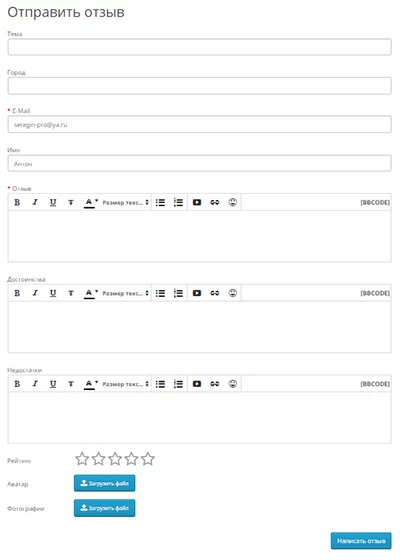Toggle bold in the Отзыв editor
This screenshot has height=560, width=400.
(17, 202)
